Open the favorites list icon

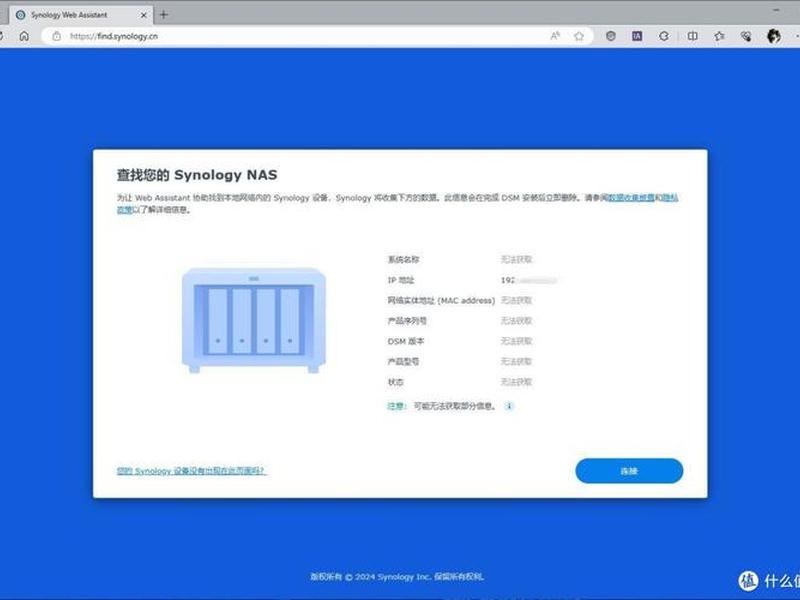[719, 36]
